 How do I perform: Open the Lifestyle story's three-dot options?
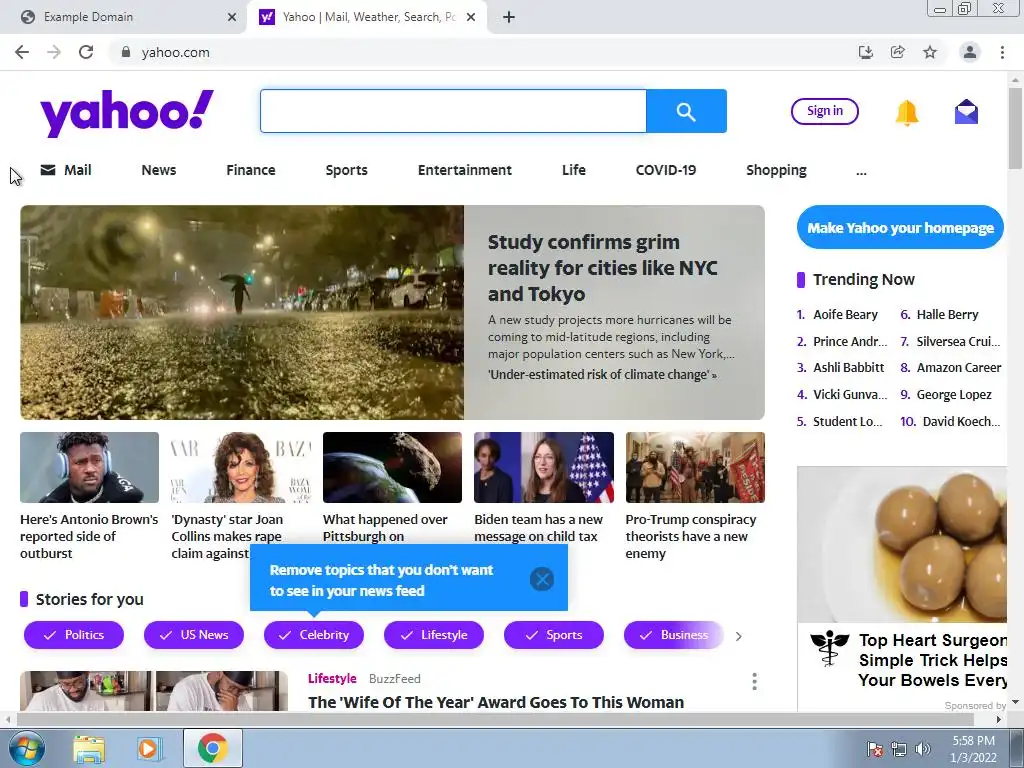coord(754,682)
